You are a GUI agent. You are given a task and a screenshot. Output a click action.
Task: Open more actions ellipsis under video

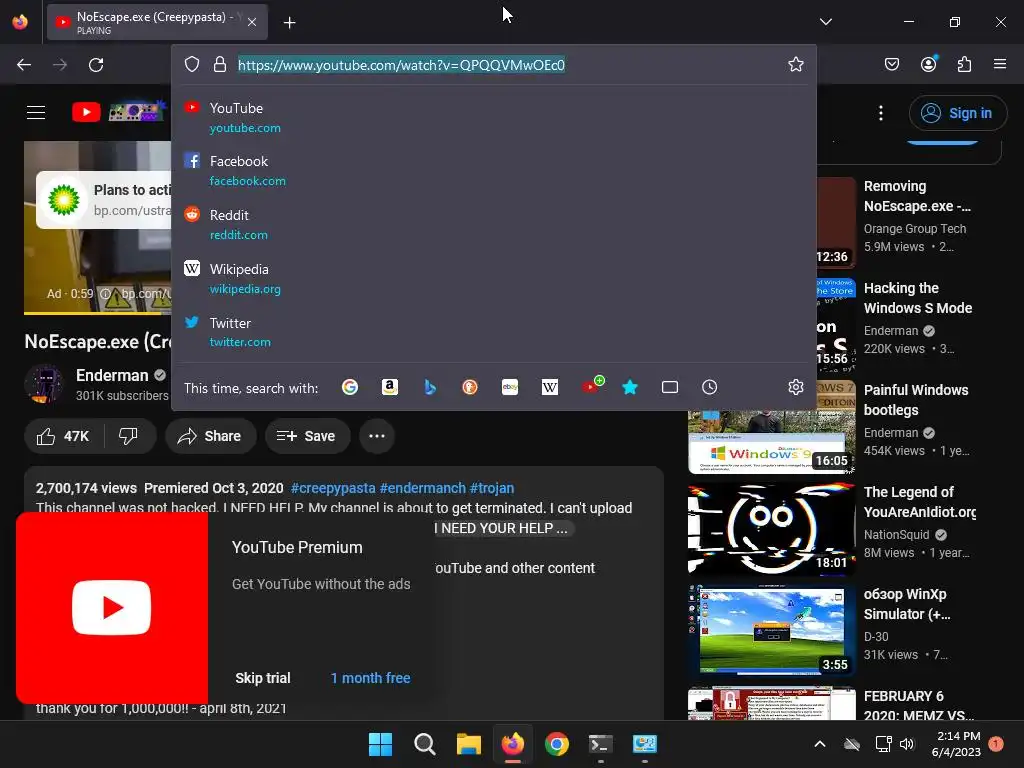pos(377,436)
